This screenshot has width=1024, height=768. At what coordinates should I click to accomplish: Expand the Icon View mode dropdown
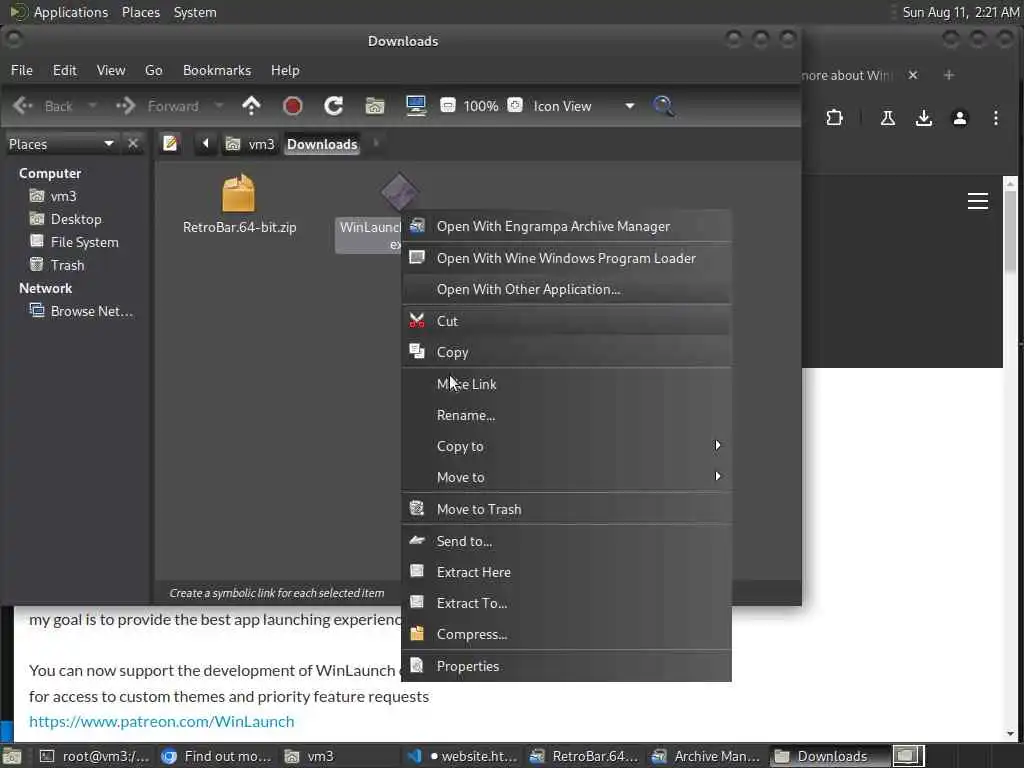630,106
